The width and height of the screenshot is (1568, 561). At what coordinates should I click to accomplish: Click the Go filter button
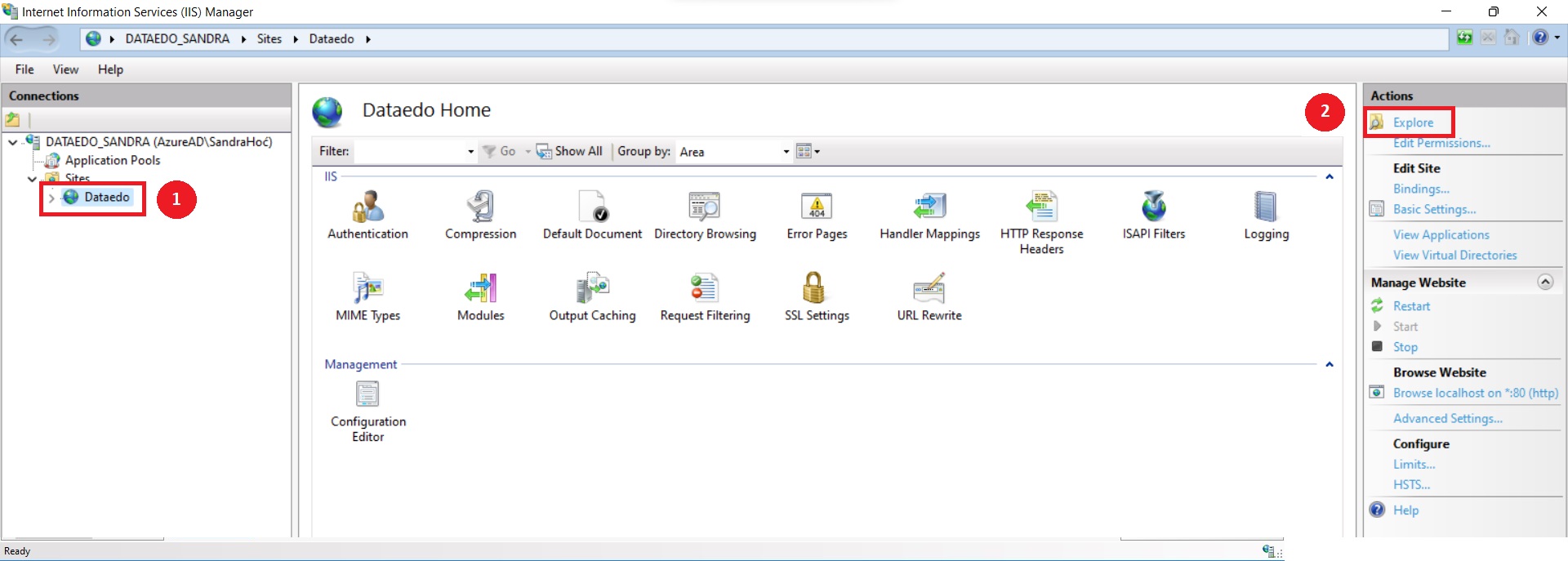pos(499,151)
